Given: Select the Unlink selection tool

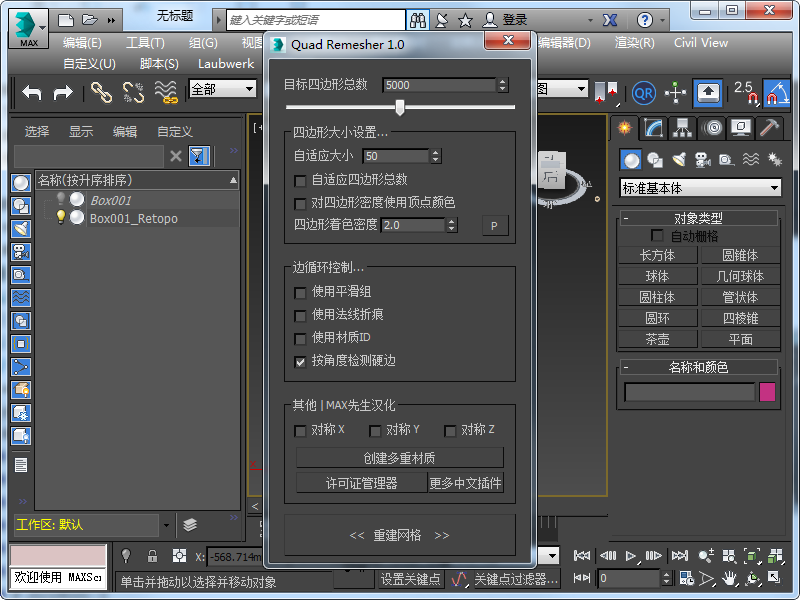Looking at the screenshot, I should [x=133, y=93].
